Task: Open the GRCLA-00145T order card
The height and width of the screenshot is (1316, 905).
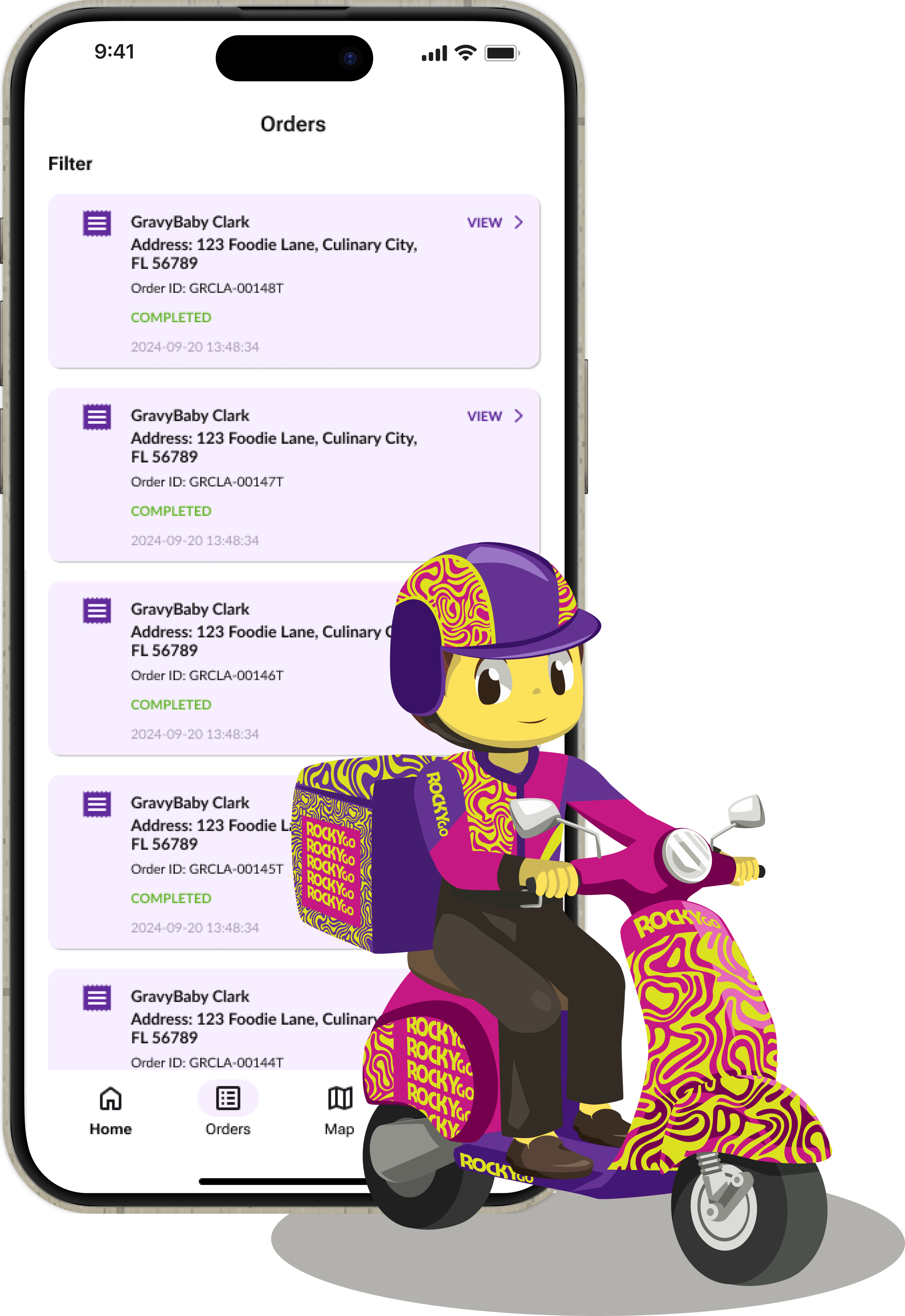Action: (x=170, y=862)
